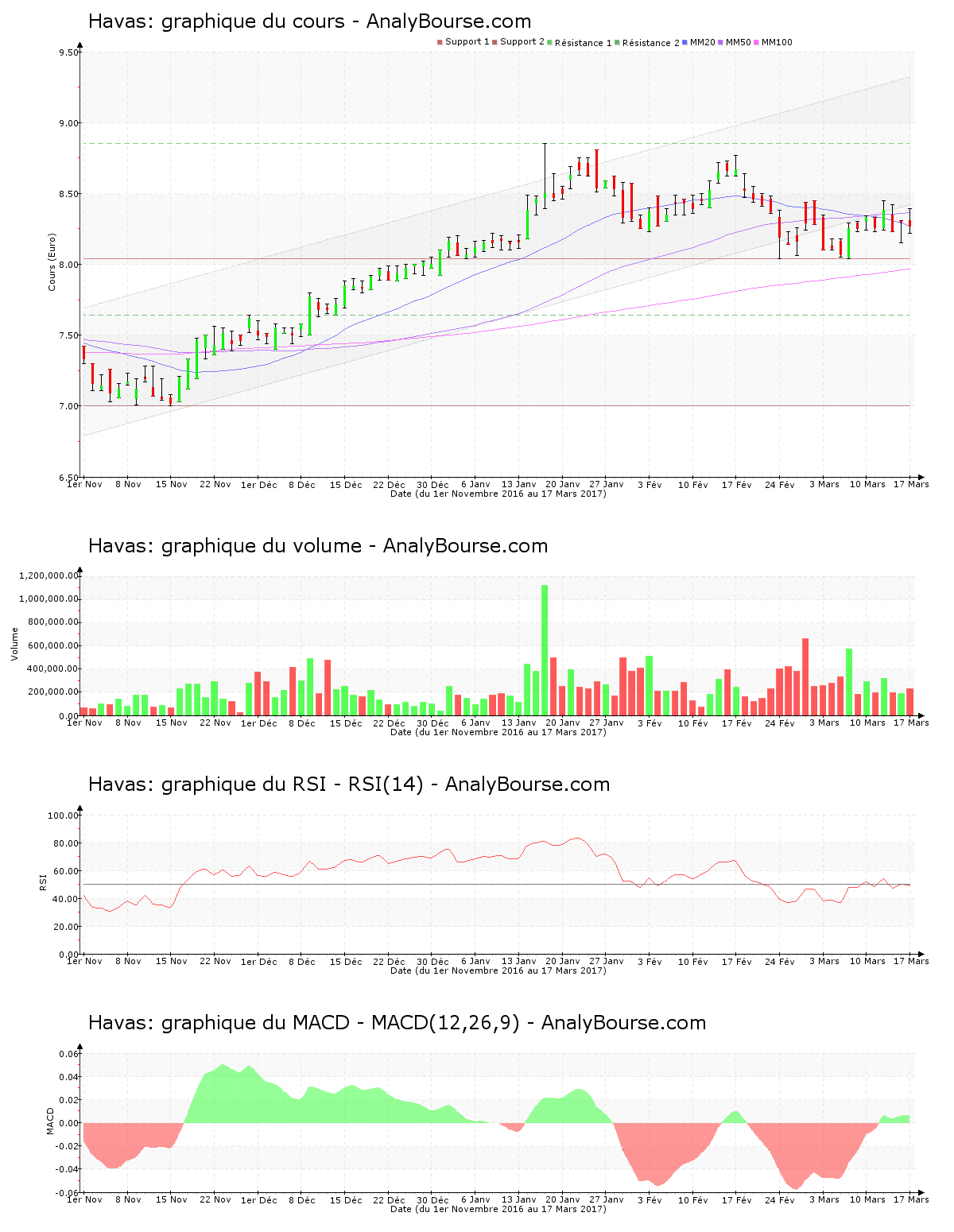Click '20 Janv' on the price chart axis
This screenshot has width=954, height=1232.
tap(563, 485)
